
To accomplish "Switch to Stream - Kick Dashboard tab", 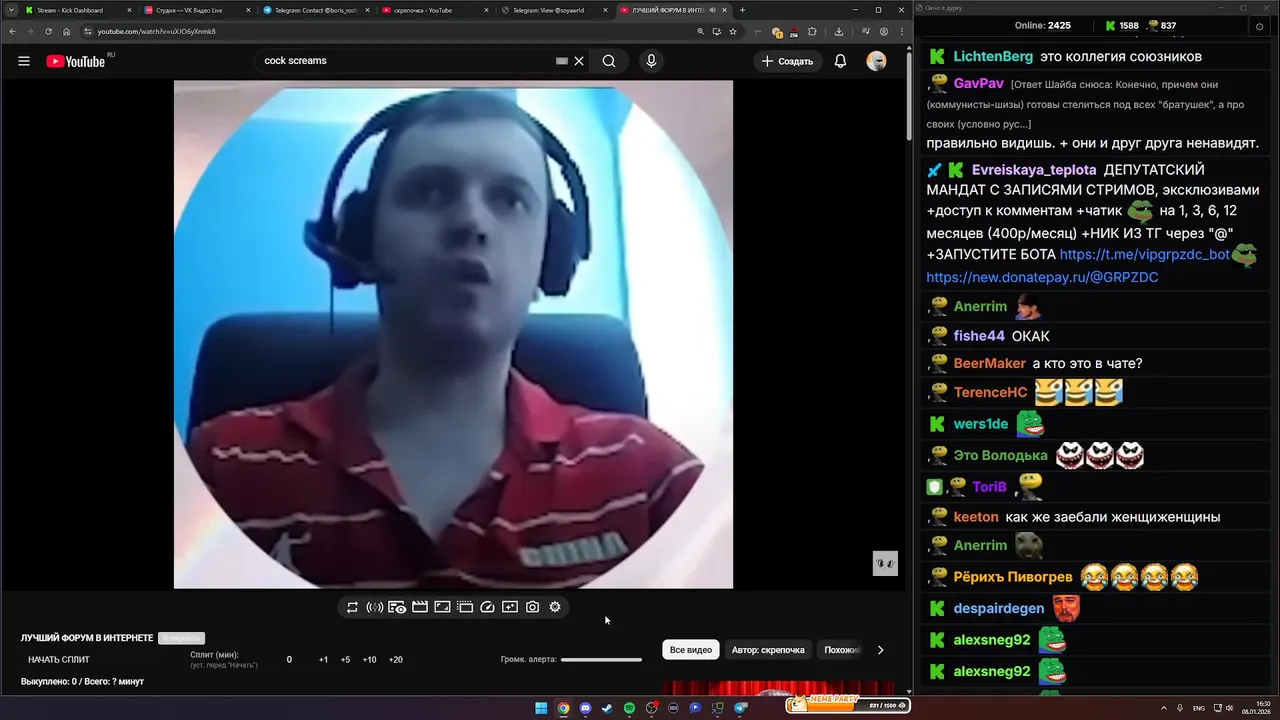I will pyautogui.click(x=76, y=10).
